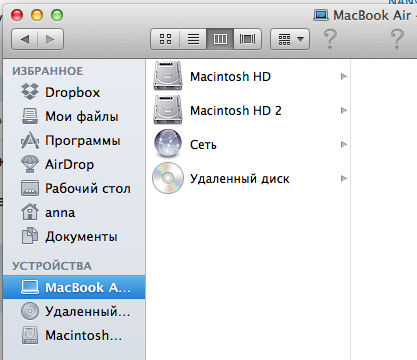Zoom window with green button
This screenshot has width=417, height=360.
tap(57, 15)
